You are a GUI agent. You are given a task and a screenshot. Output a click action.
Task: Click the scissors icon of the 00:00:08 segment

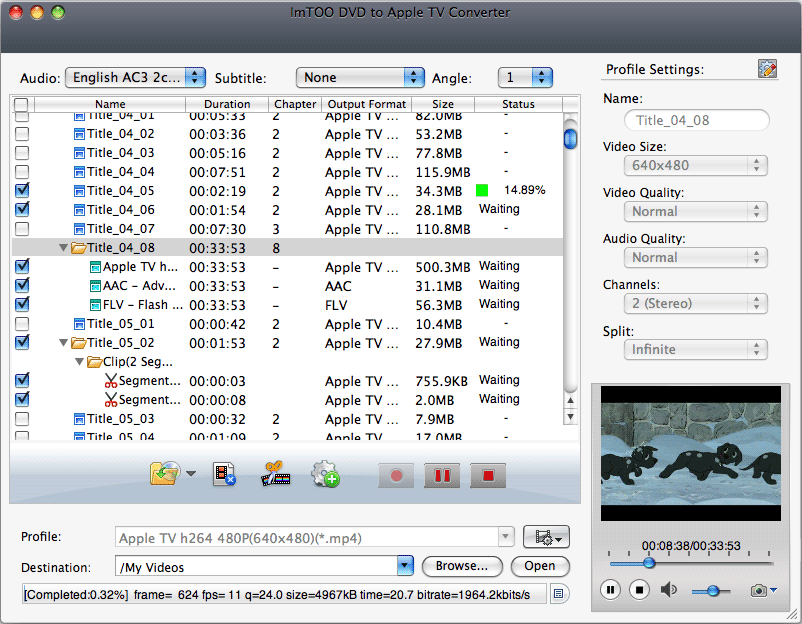111,400
